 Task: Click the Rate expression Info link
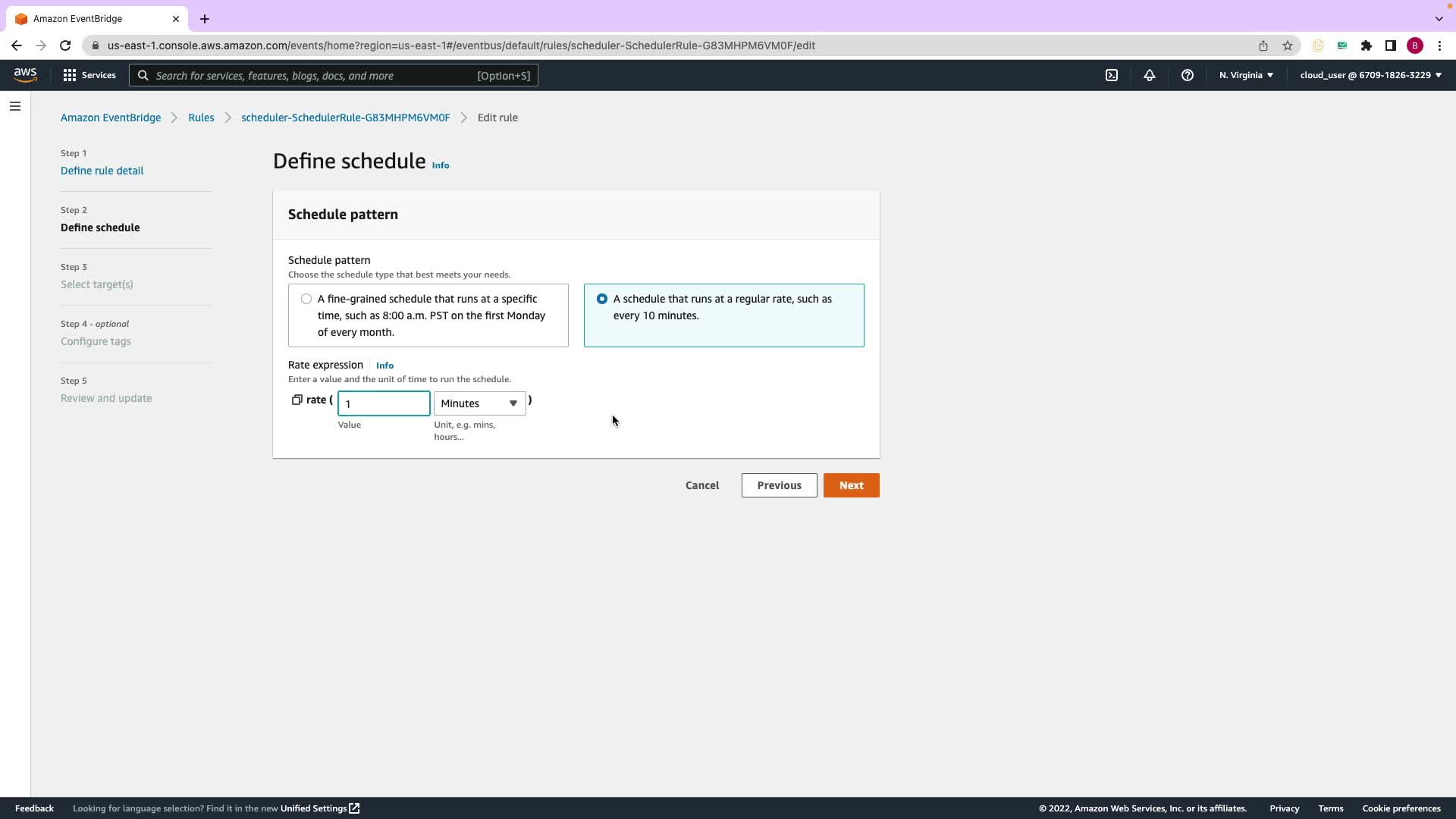pos(384,366)
